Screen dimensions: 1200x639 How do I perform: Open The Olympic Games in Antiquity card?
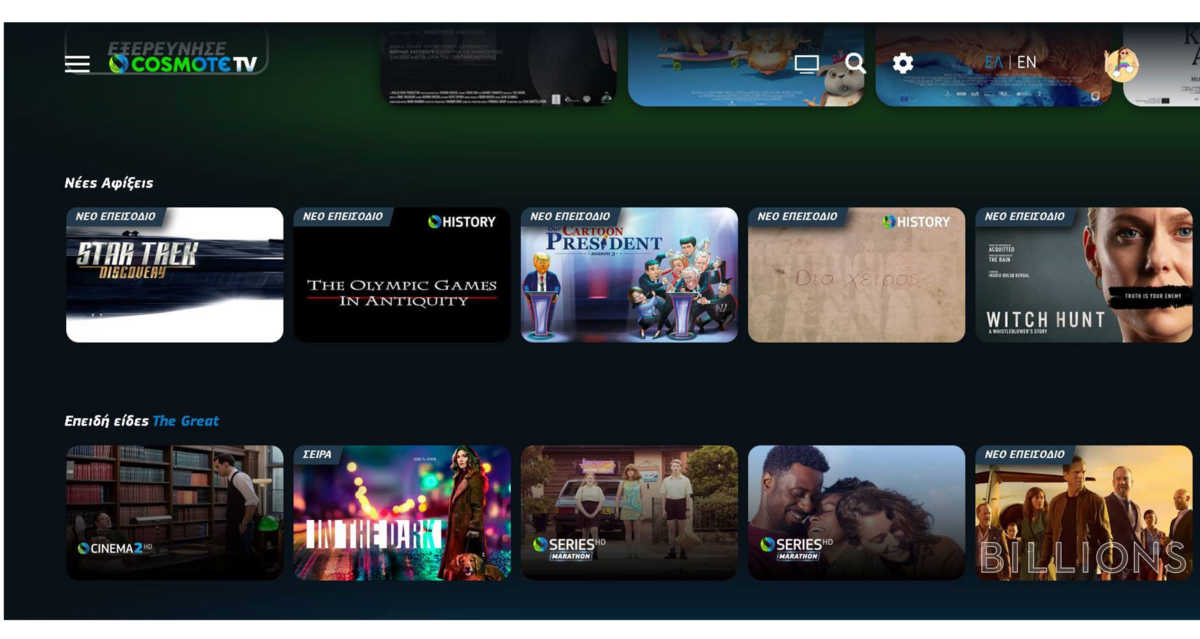[402, 275]
